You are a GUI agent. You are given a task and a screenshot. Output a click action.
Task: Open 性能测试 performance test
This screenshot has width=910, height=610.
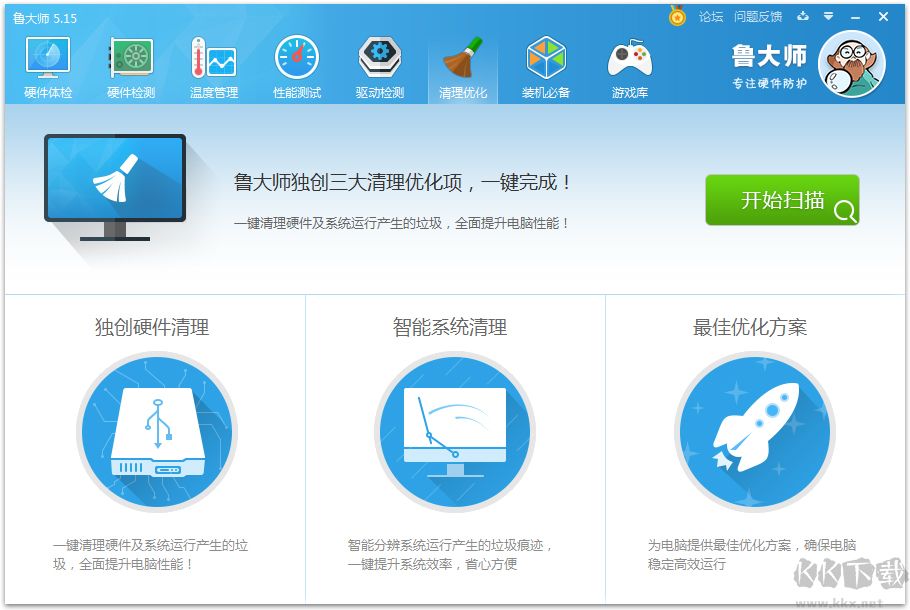tap(297, 68)
